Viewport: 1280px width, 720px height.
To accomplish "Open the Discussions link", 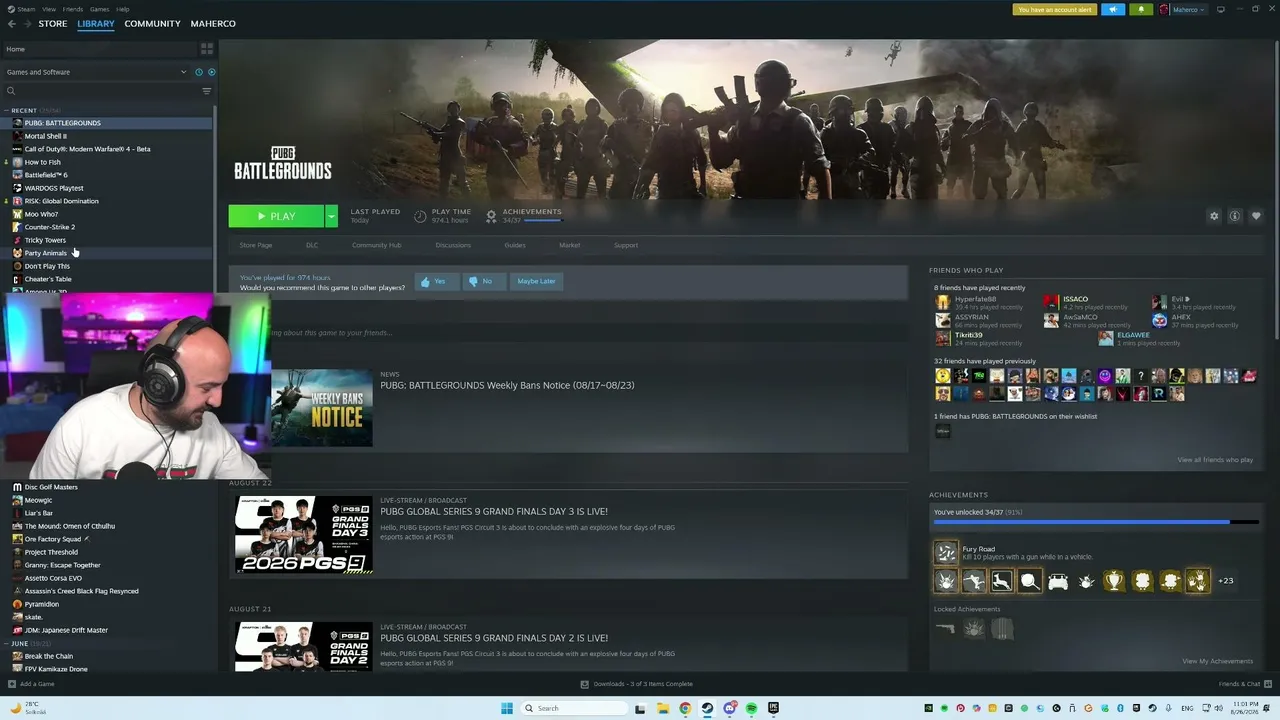I will [x=453, y=245].
